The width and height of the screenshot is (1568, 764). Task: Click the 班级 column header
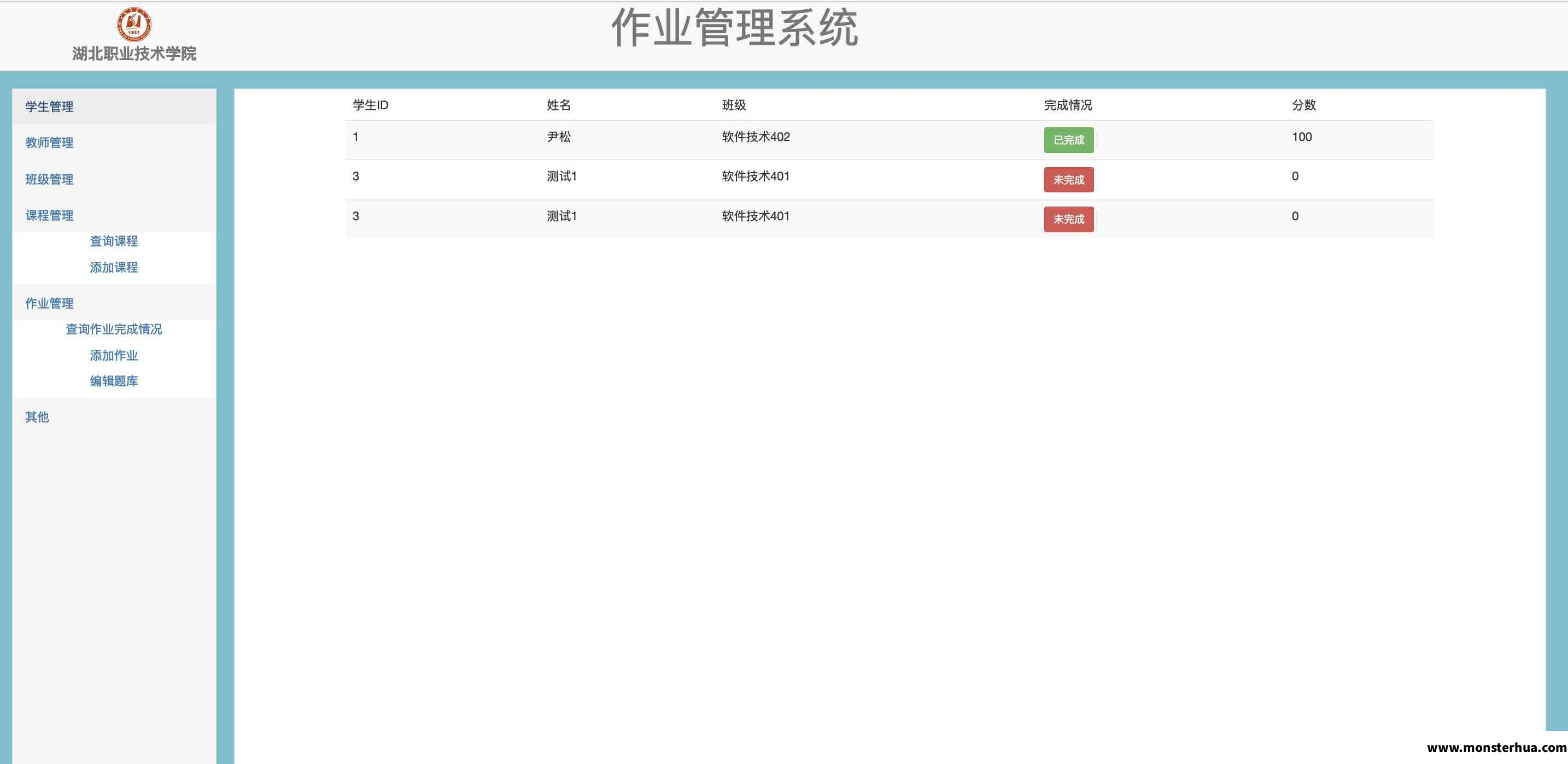tap(734, 104)
